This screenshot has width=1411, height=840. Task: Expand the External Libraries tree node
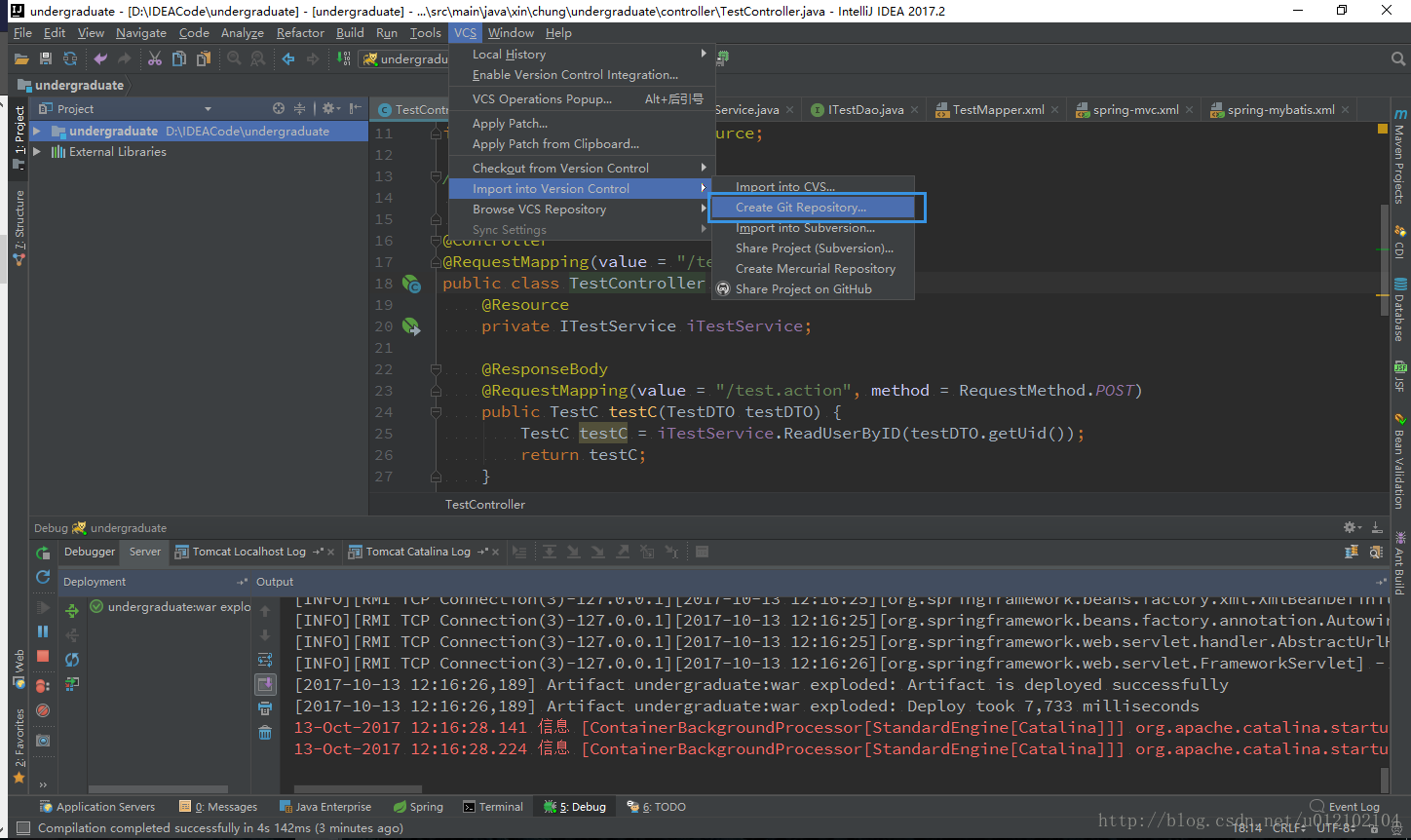coord(37,152)
